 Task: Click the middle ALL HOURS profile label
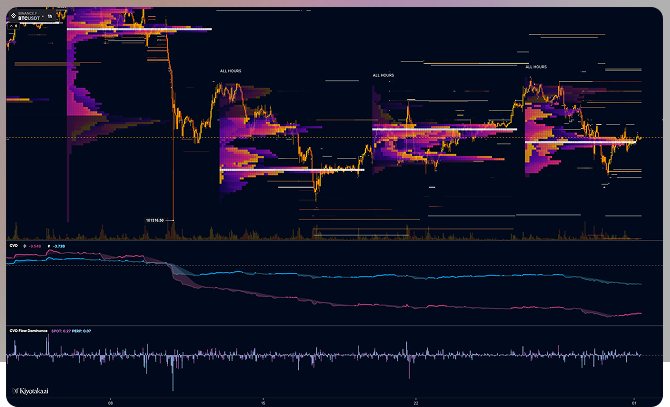coord(383,75)
